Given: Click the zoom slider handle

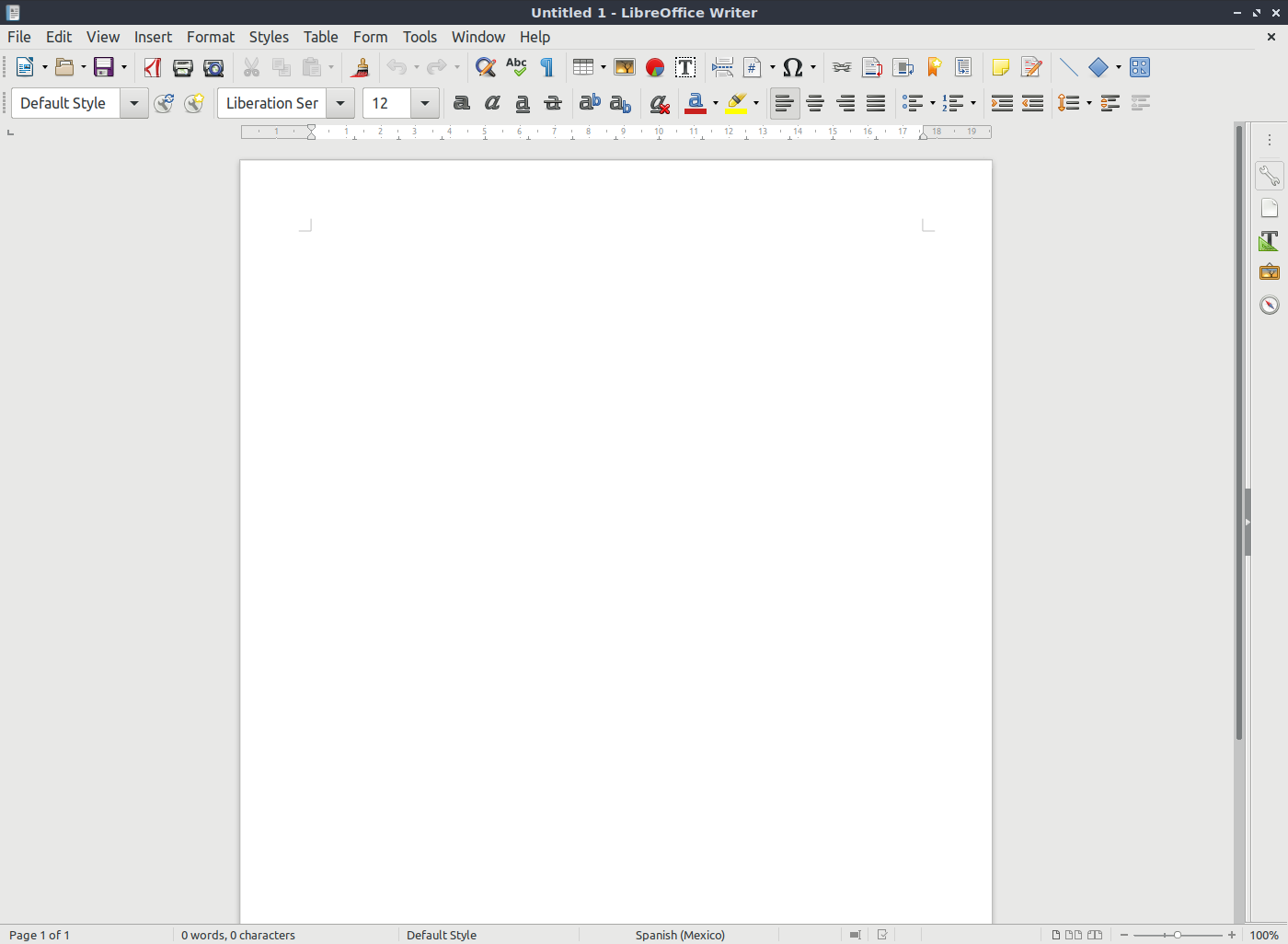Looking at the screenshot, I should coord(1178,935).
